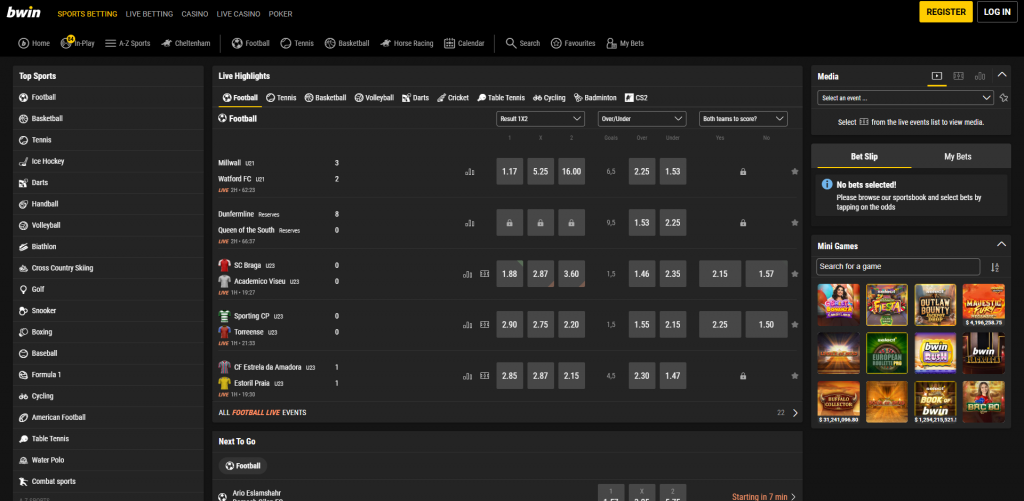The image size is (1024, 501).
Task: Open My Bets in the top navigation
Action: 625,43
